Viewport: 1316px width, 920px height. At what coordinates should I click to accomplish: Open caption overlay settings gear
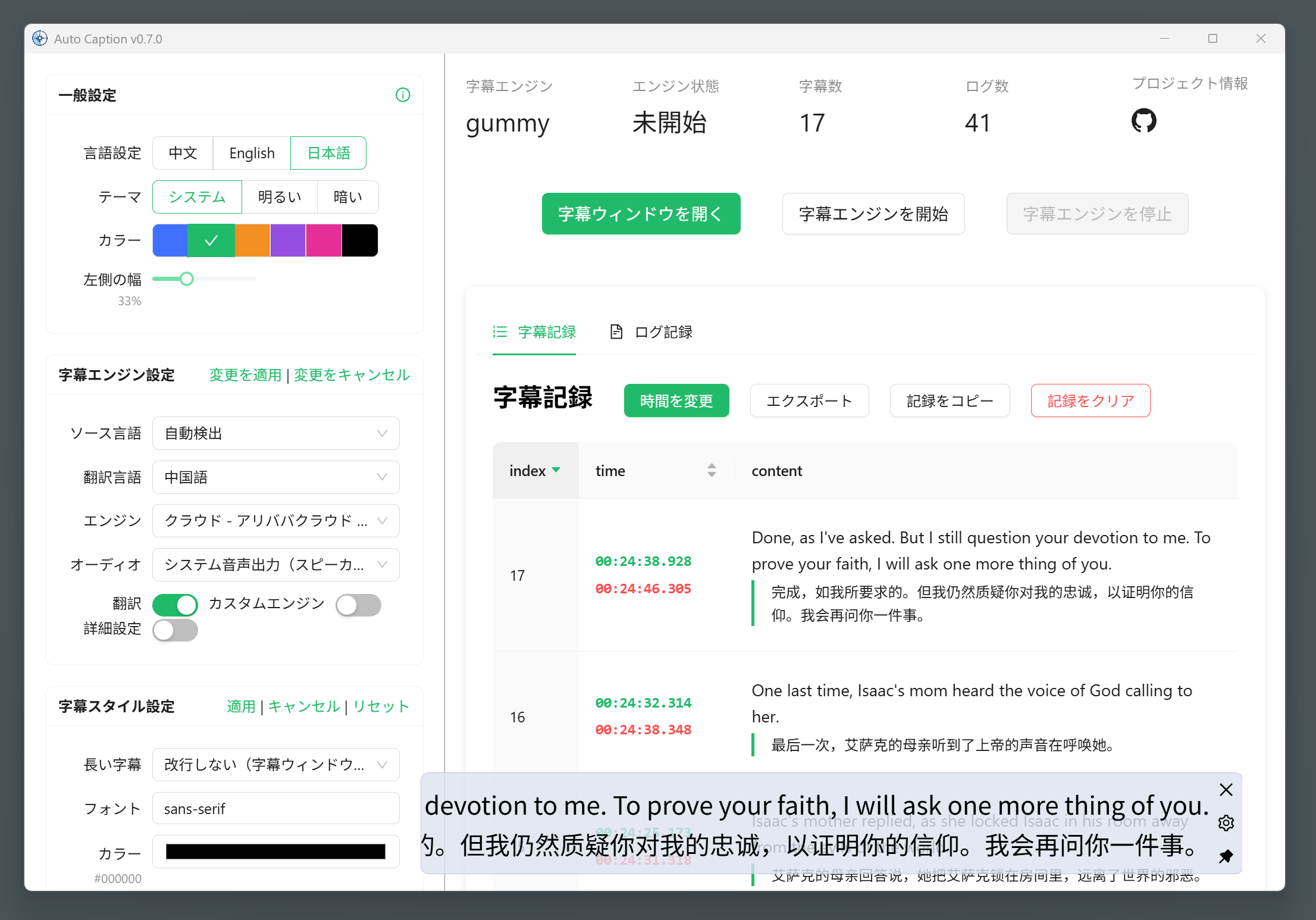click(1226, 823)
